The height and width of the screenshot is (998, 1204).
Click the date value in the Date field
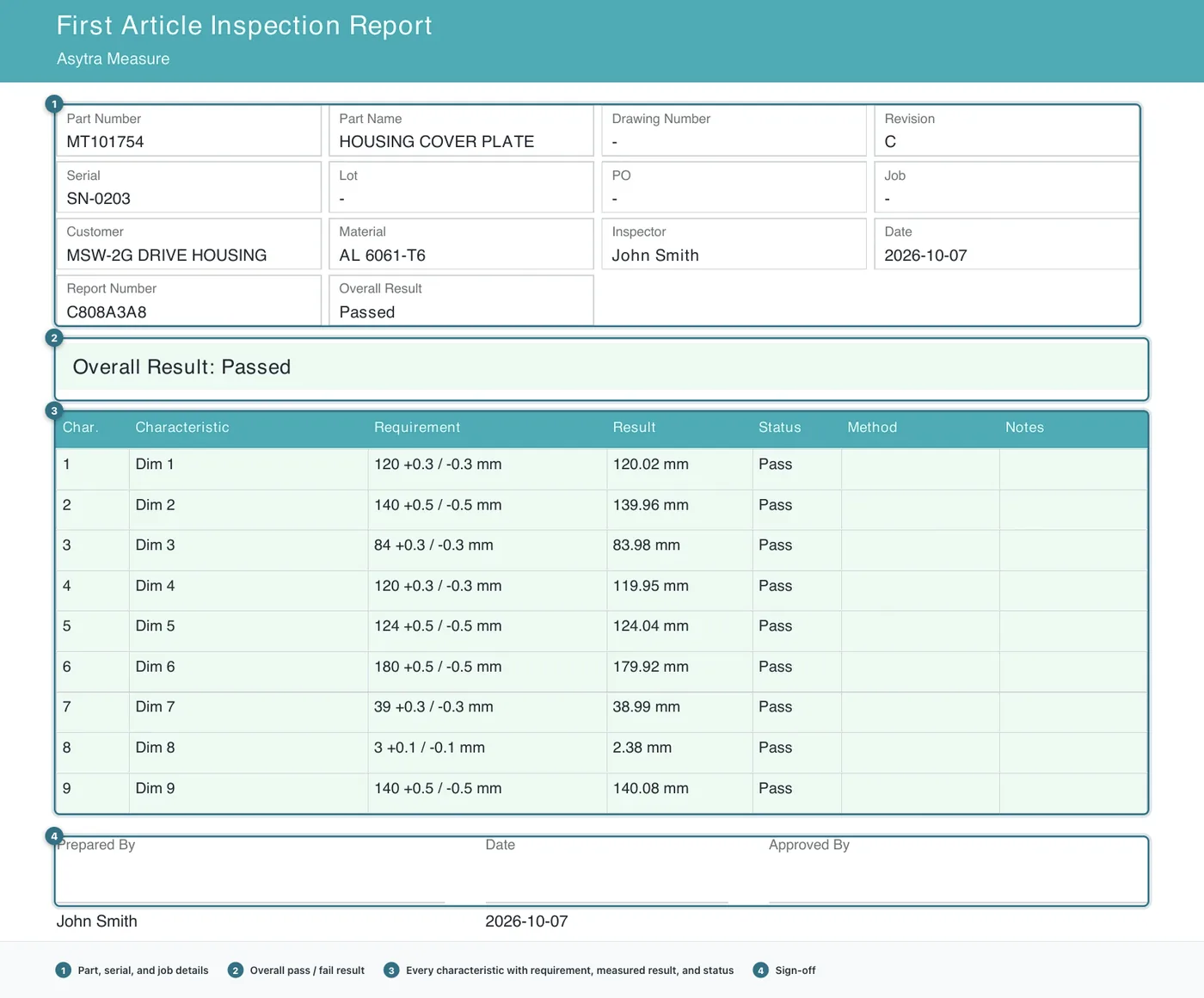pos(925,256)
